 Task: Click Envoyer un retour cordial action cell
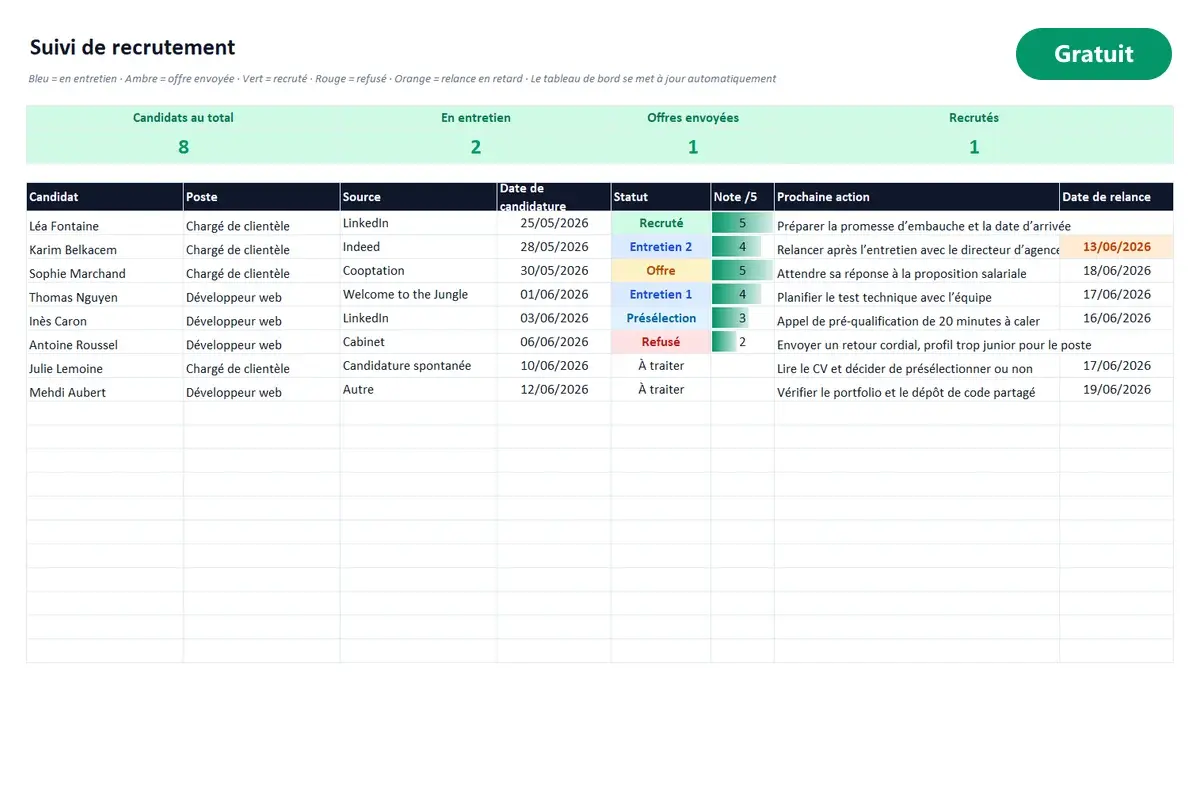pyautogui.click(x=917, y=344)
